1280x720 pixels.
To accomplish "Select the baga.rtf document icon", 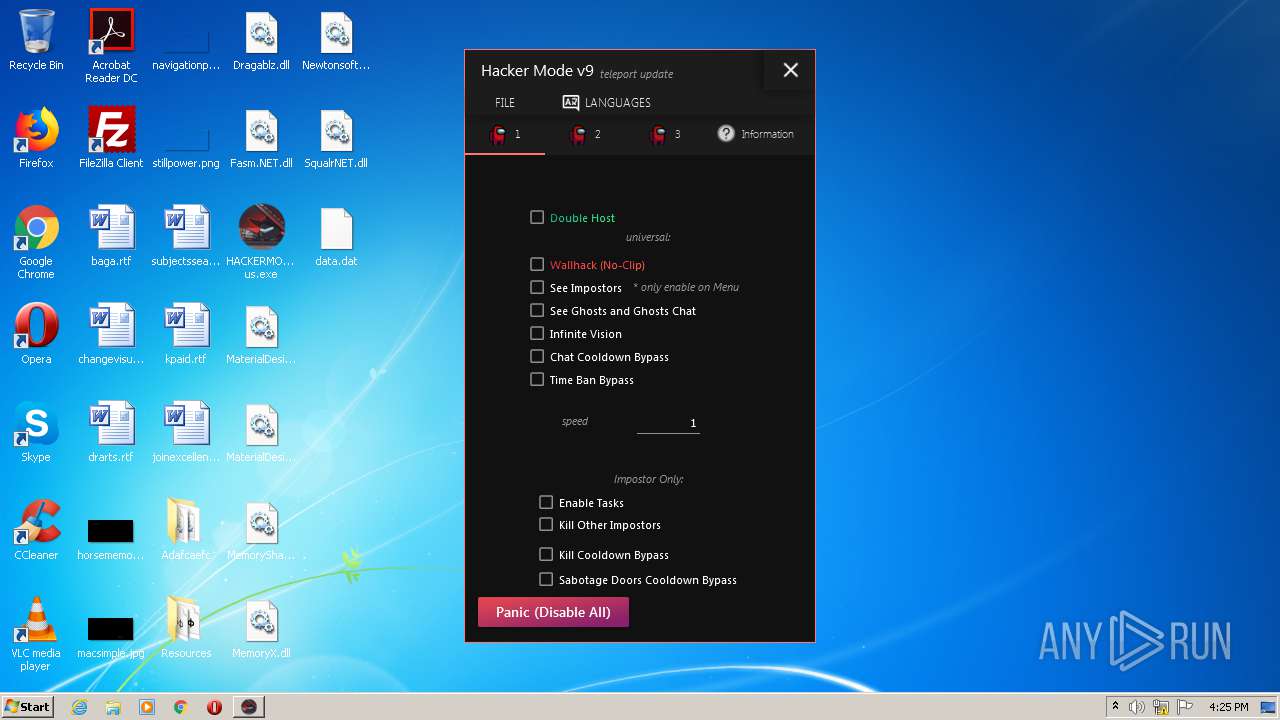I will tap(111, 236).
